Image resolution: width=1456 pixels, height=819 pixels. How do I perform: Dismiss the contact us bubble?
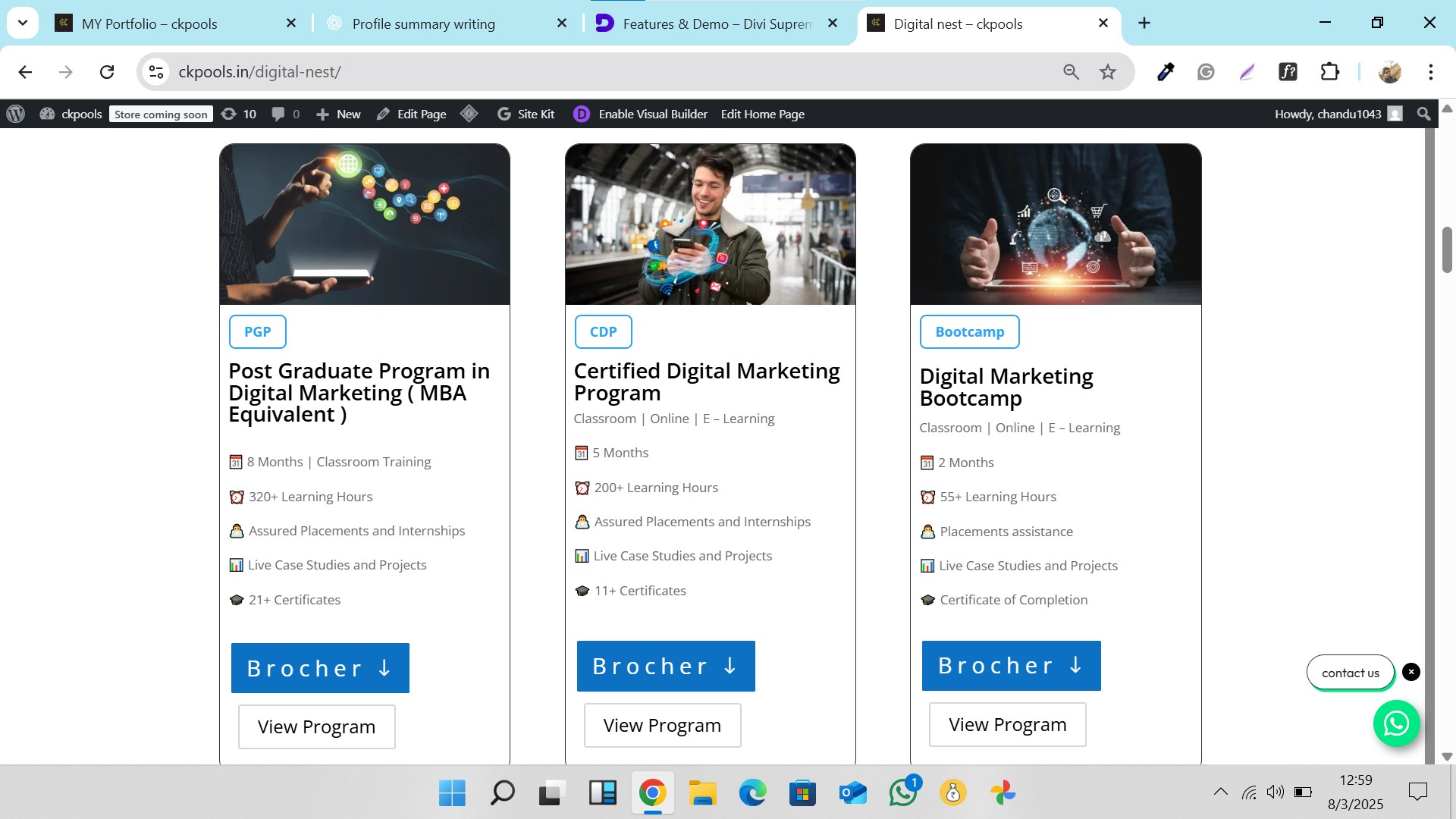(x=1410, y=672)
